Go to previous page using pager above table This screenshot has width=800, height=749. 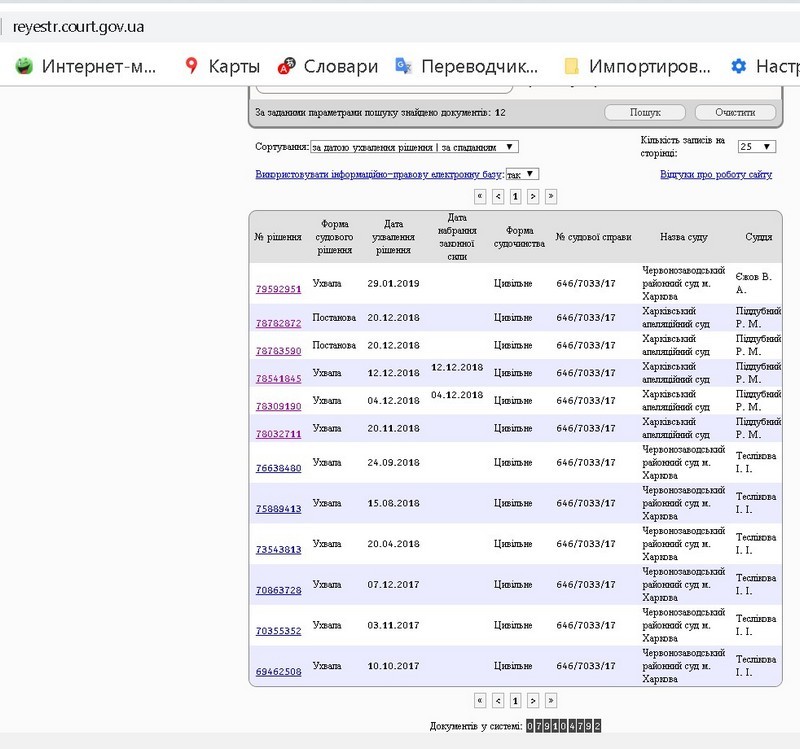click(x=498, y=196)
